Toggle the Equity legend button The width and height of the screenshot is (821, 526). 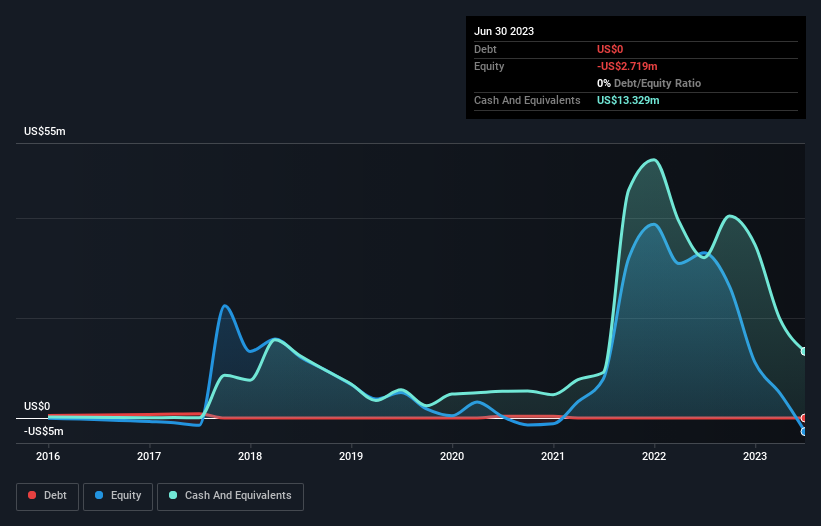point(118,496)
